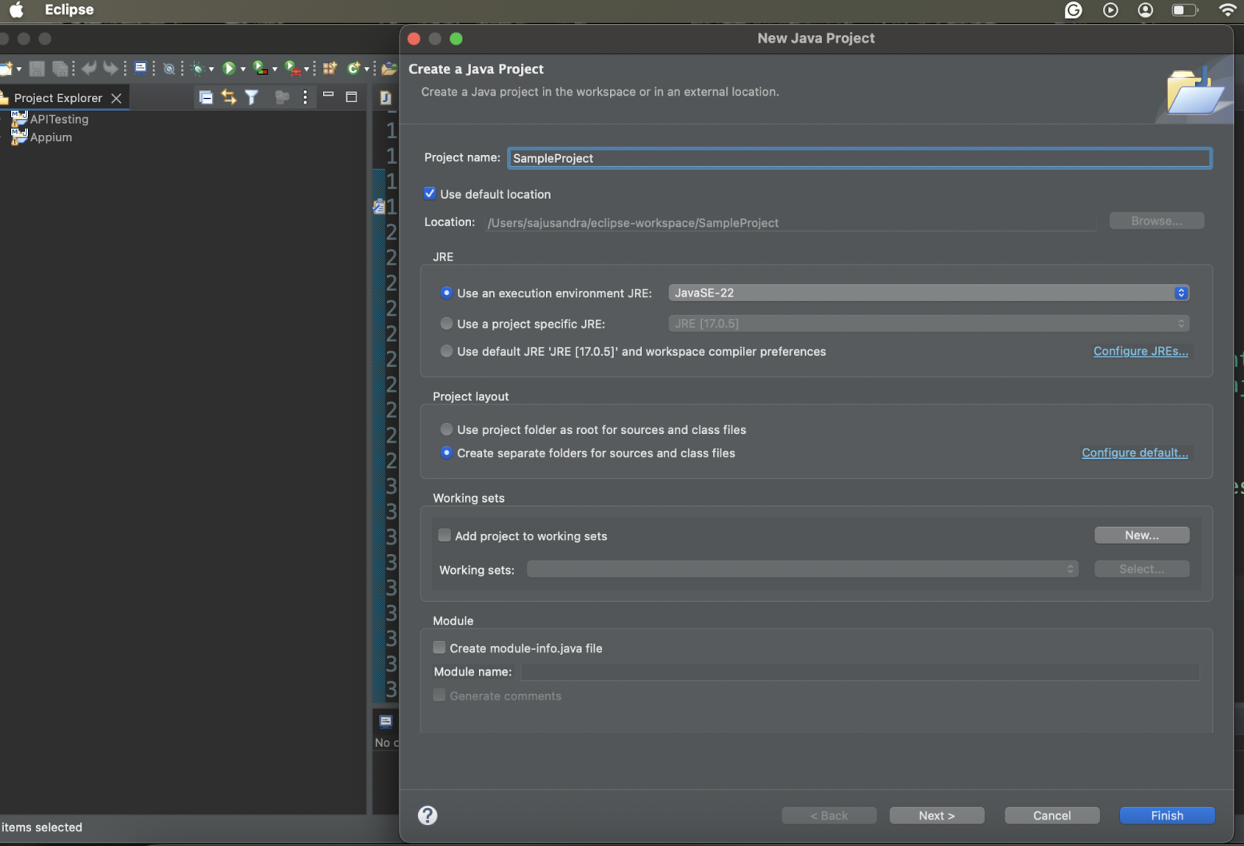Check Create module-info.java file option
This screenshot has width=1244, height=846.
(x=439, y=647)
